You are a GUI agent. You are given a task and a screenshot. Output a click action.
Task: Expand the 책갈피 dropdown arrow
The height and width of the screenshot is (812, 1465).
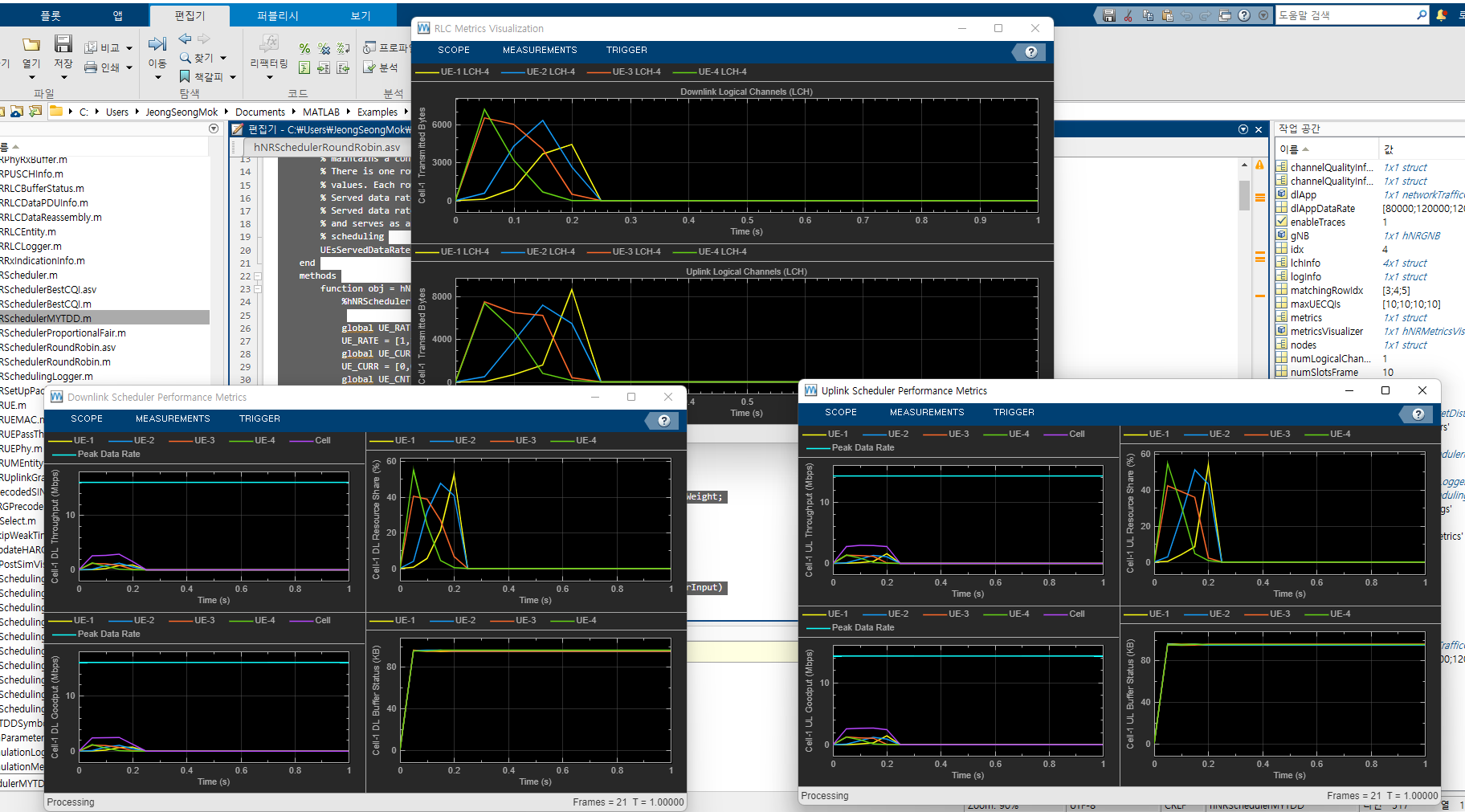233,77
